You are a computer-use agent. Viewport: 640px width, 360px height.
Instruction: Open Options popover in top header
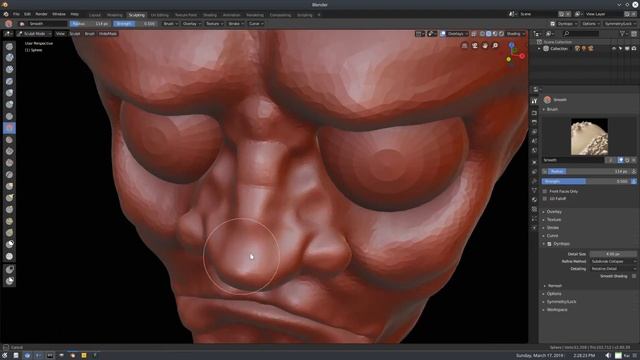pyautogui.click(x=591, y=24)
